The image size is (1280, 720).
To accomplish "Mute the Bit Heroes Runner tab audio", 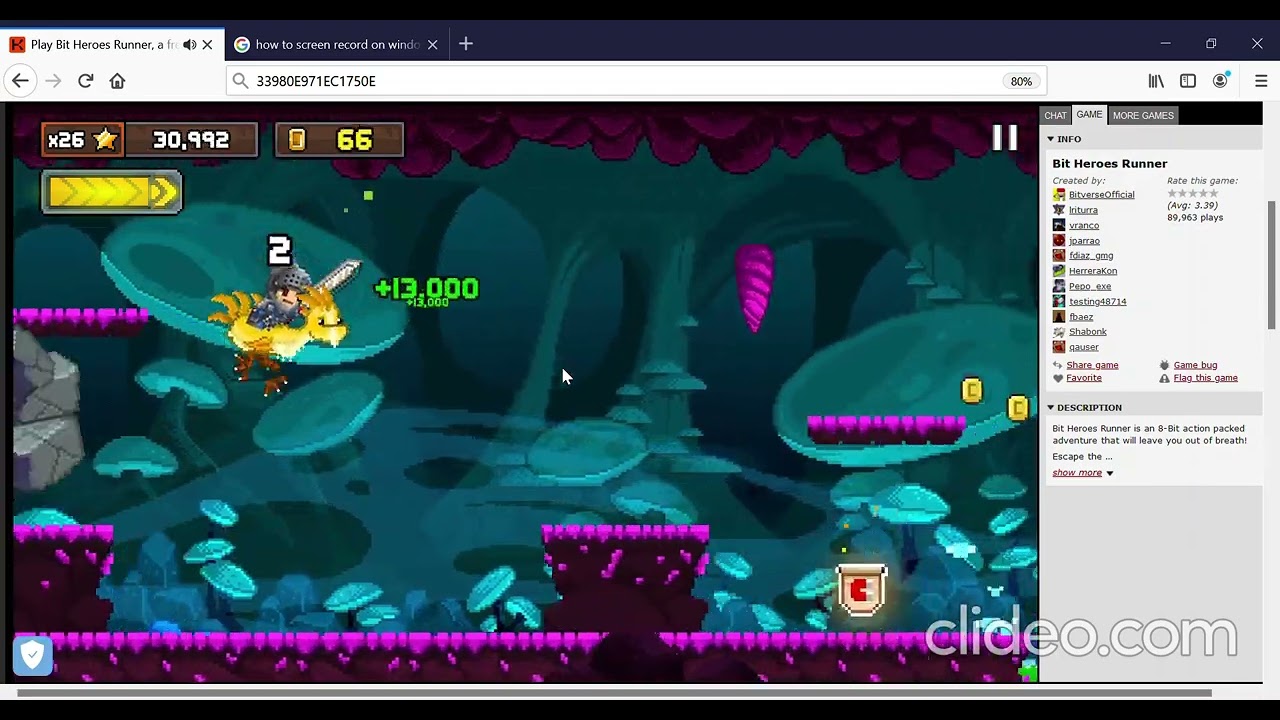I will [x=189, y=44].
